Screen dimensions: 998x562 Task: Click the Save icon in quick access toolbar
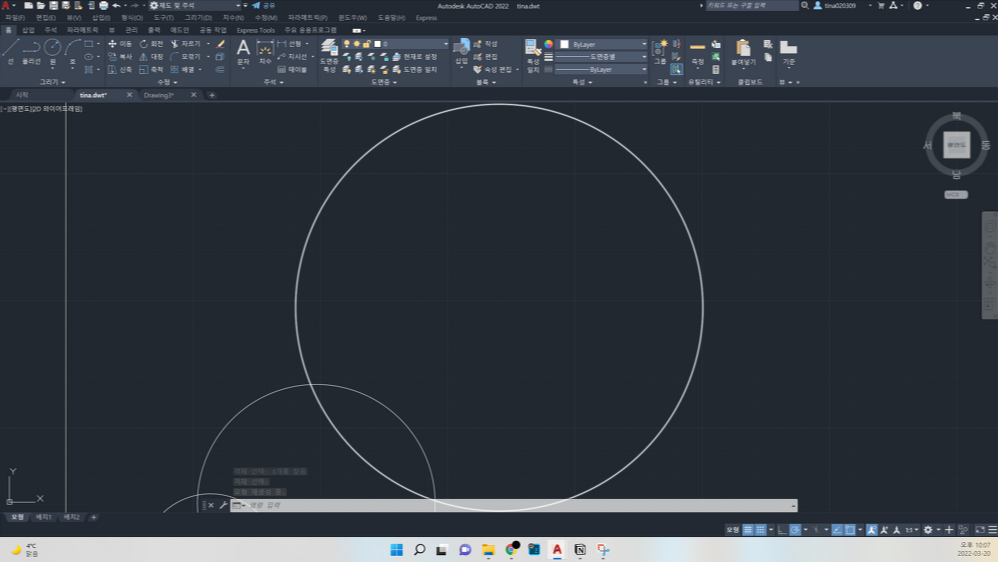click(53, 5)
